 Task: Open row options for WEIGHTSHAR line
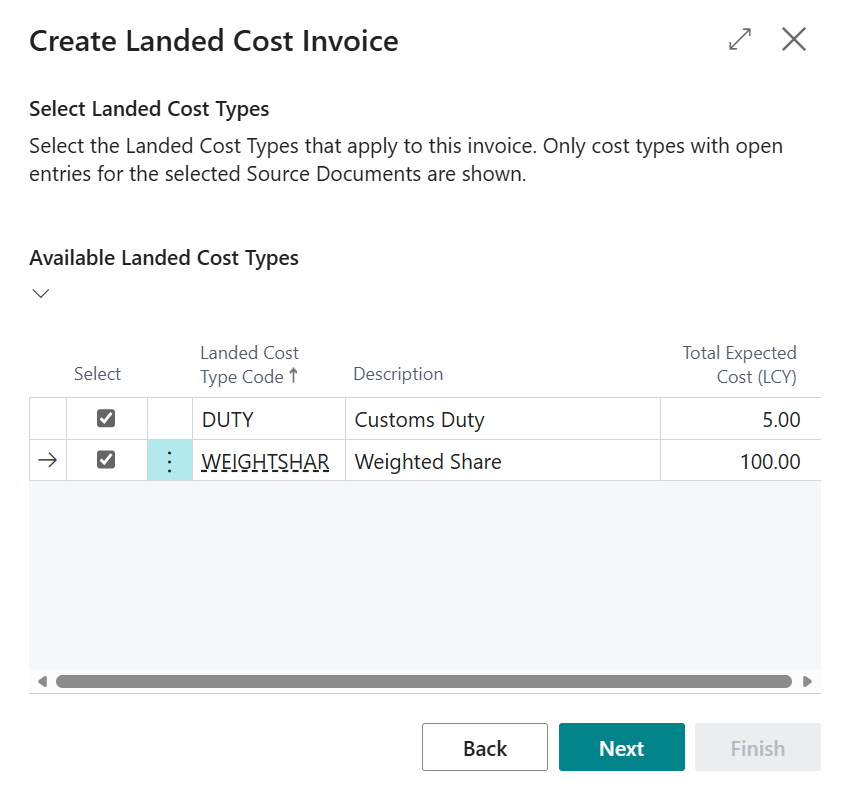[169, 461]
